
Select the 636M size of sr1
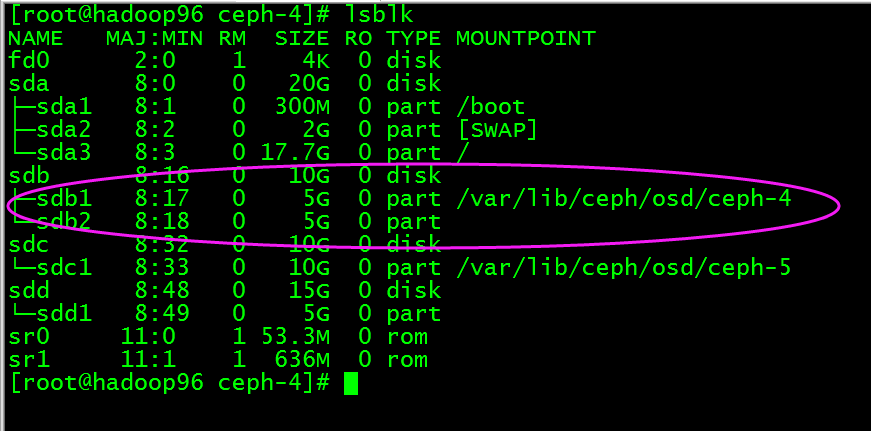[302, 360]
